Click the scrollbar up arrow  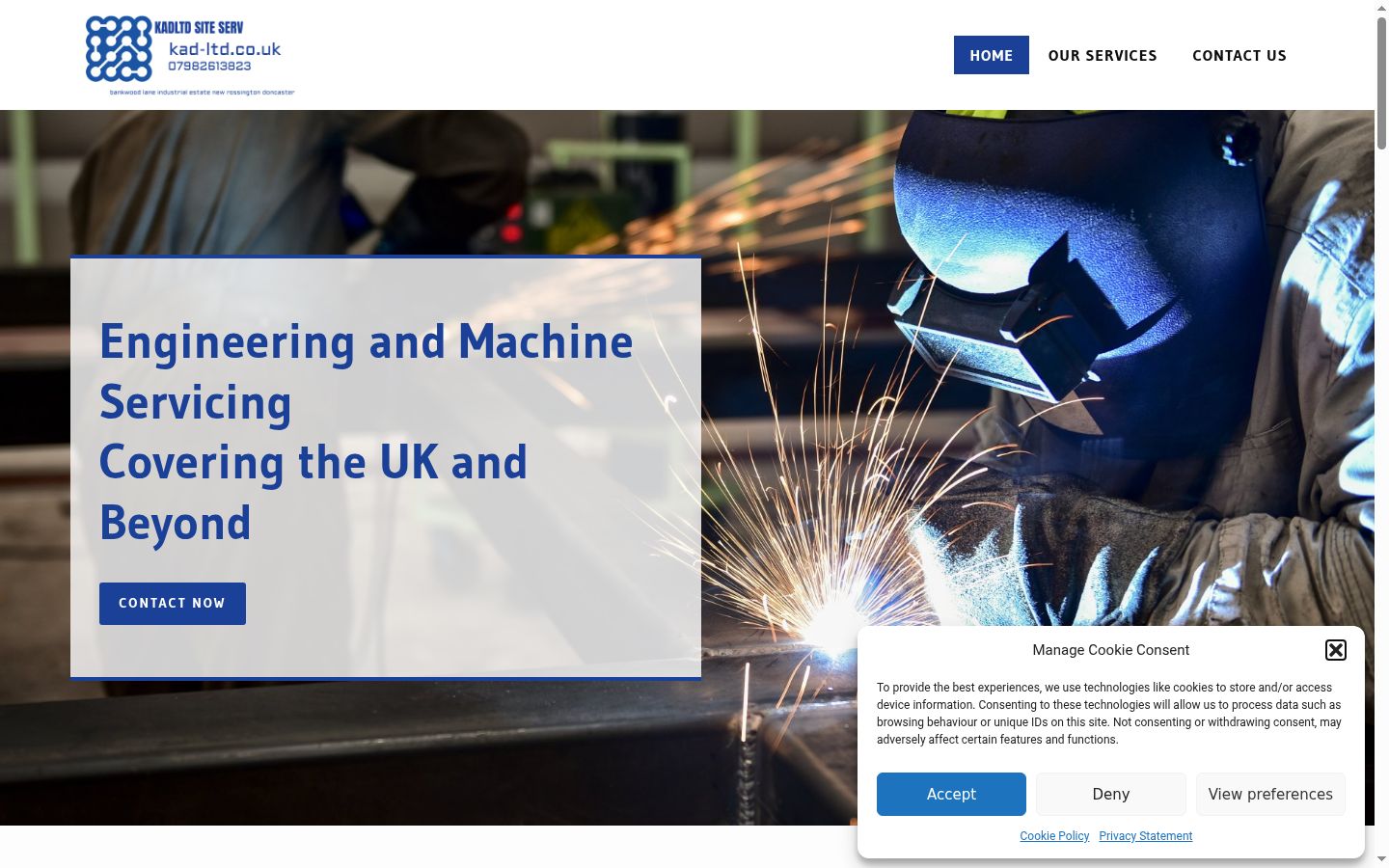1381,8
